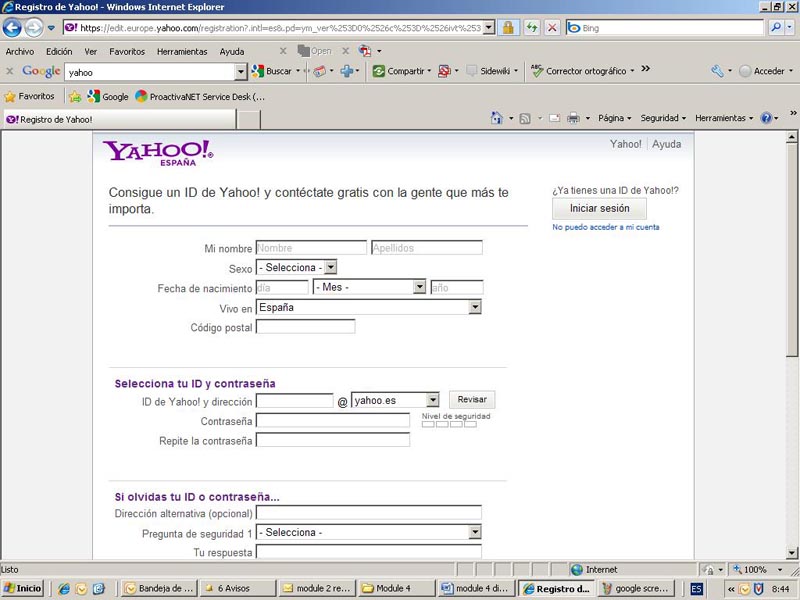800x600 pixels.
Task: Open the ProactivaNET Service Desk favorite
Action: (x=200, y=96)
